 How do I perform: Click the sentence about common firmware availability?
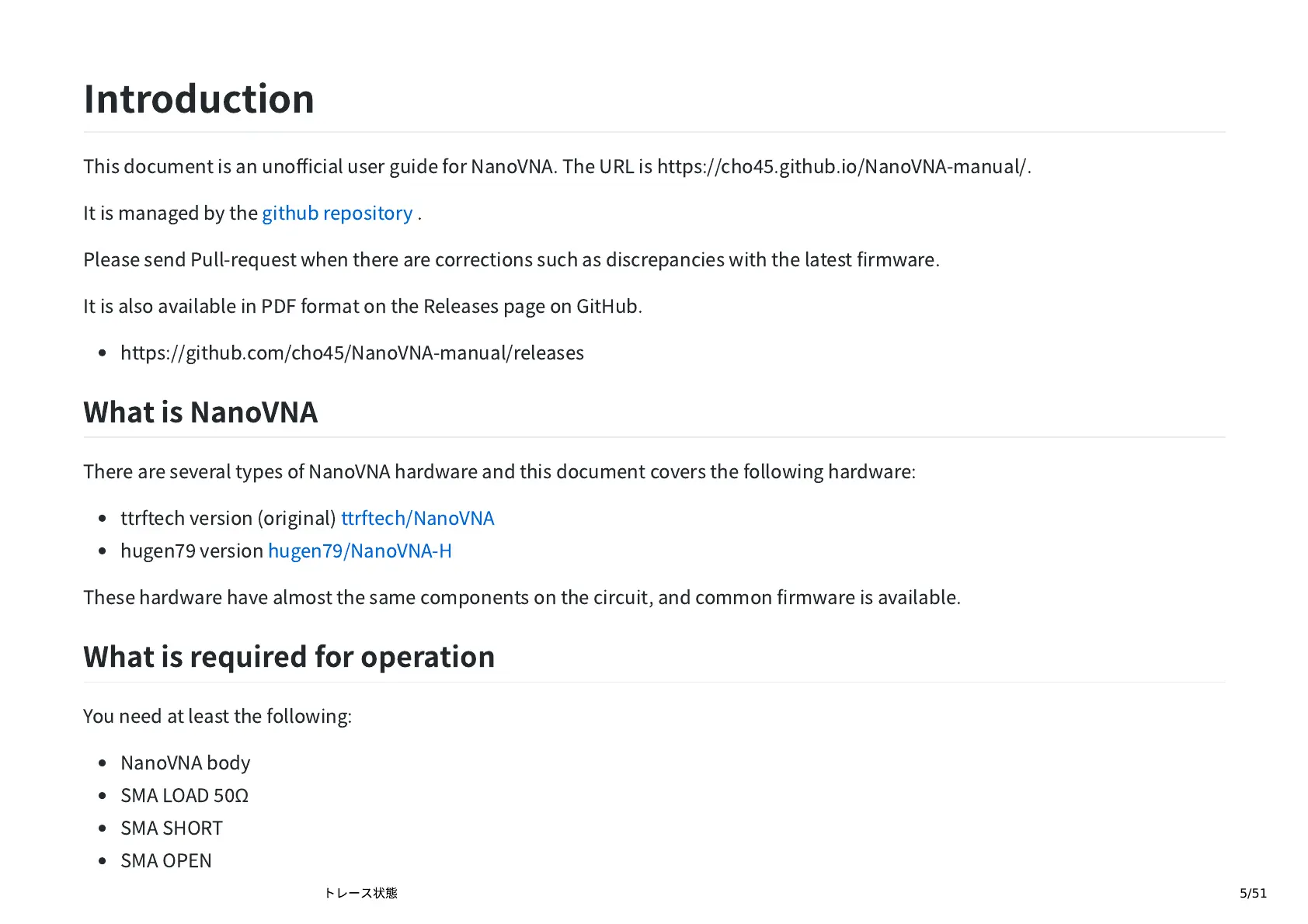(x=522, y=598)
